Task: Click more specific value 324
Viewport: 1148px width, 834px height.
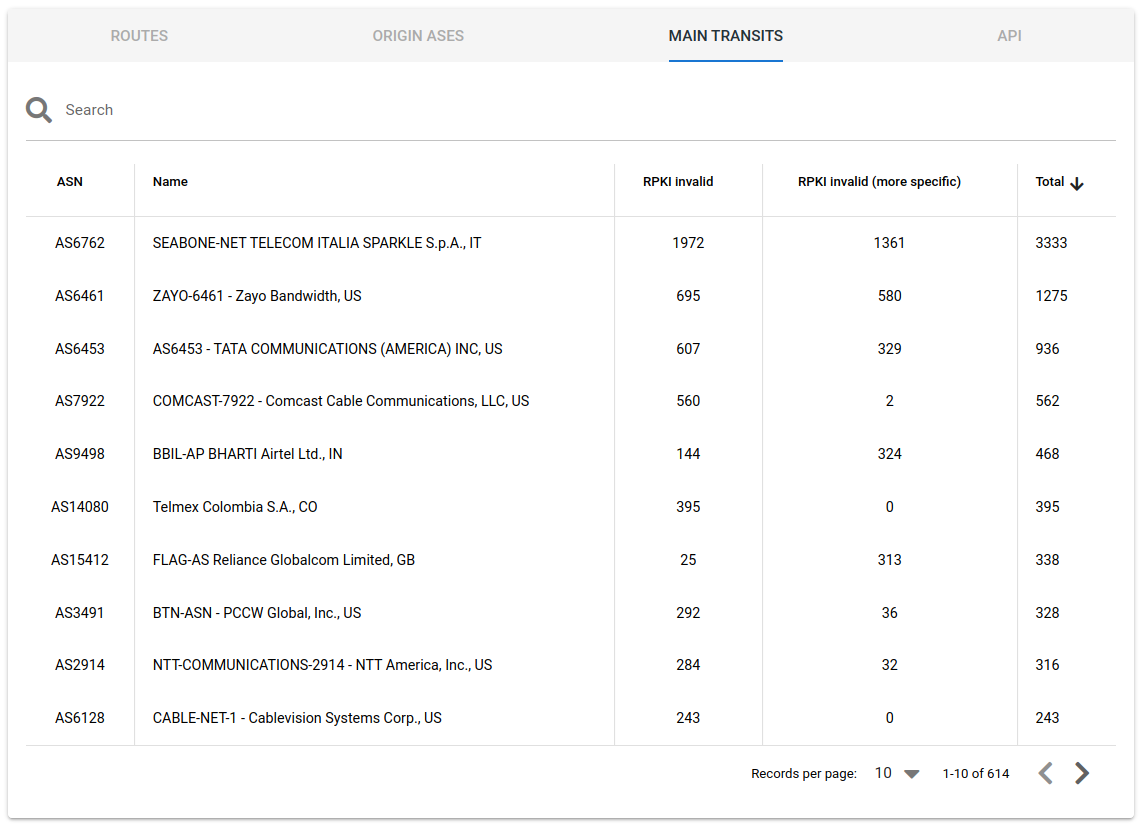Action: click(890, 454)
